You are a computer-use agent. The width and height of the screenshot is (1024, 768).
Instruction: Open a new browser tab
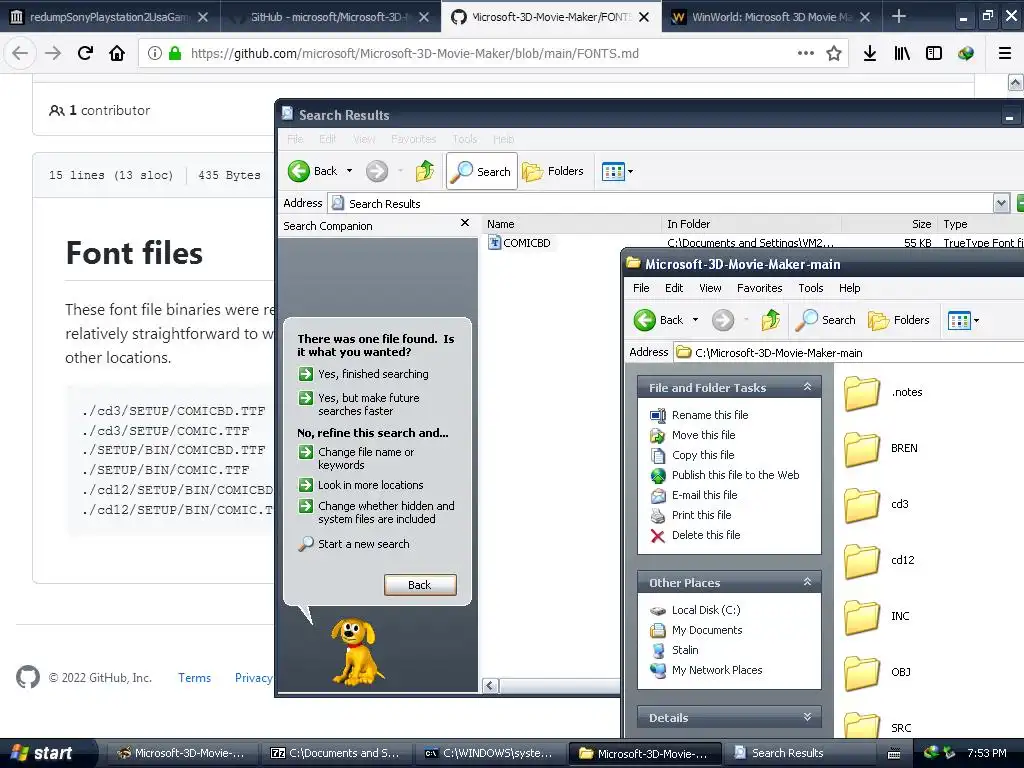(899, 16)
